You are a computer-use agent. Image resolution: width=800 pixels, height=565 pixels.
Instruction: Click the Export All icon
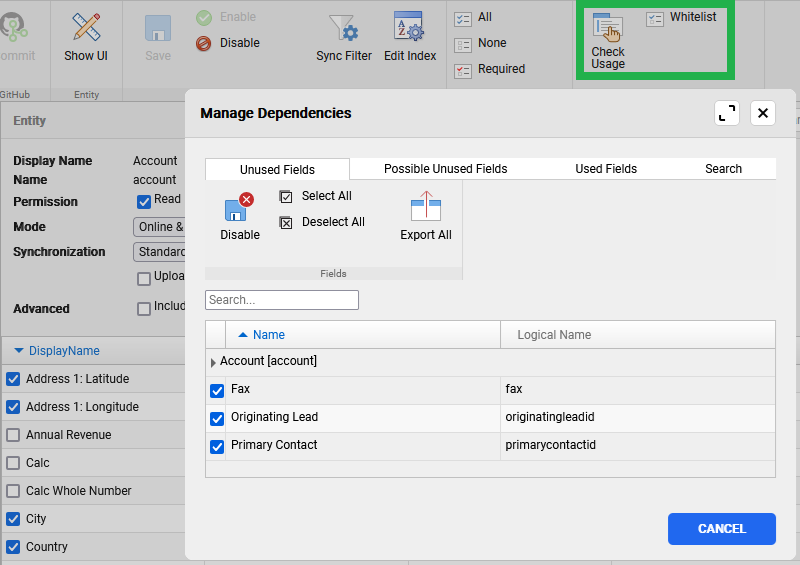pyautogui.click(x=426, y=208)
